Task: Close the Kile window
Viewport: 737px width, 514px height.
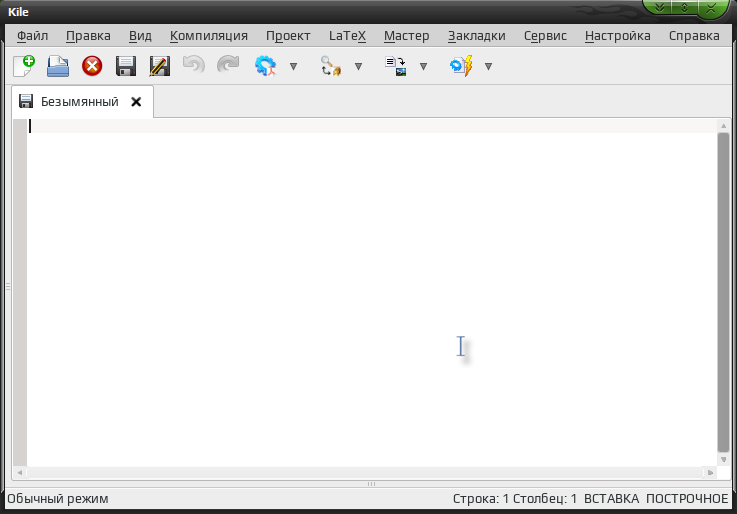Action: point(711,8)
